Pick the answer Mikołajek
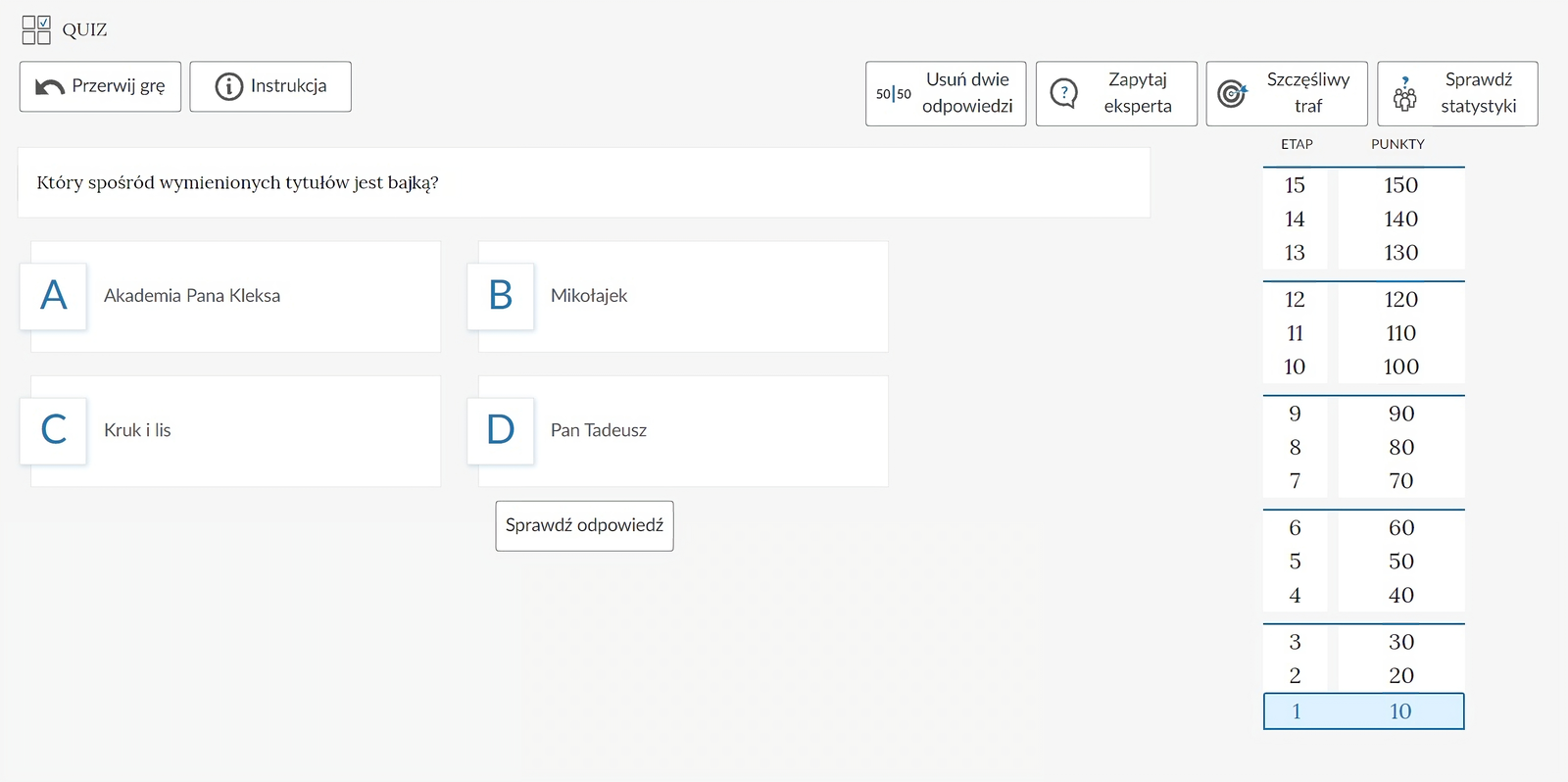Screen dimensions: 1568x782 [589, 296]
